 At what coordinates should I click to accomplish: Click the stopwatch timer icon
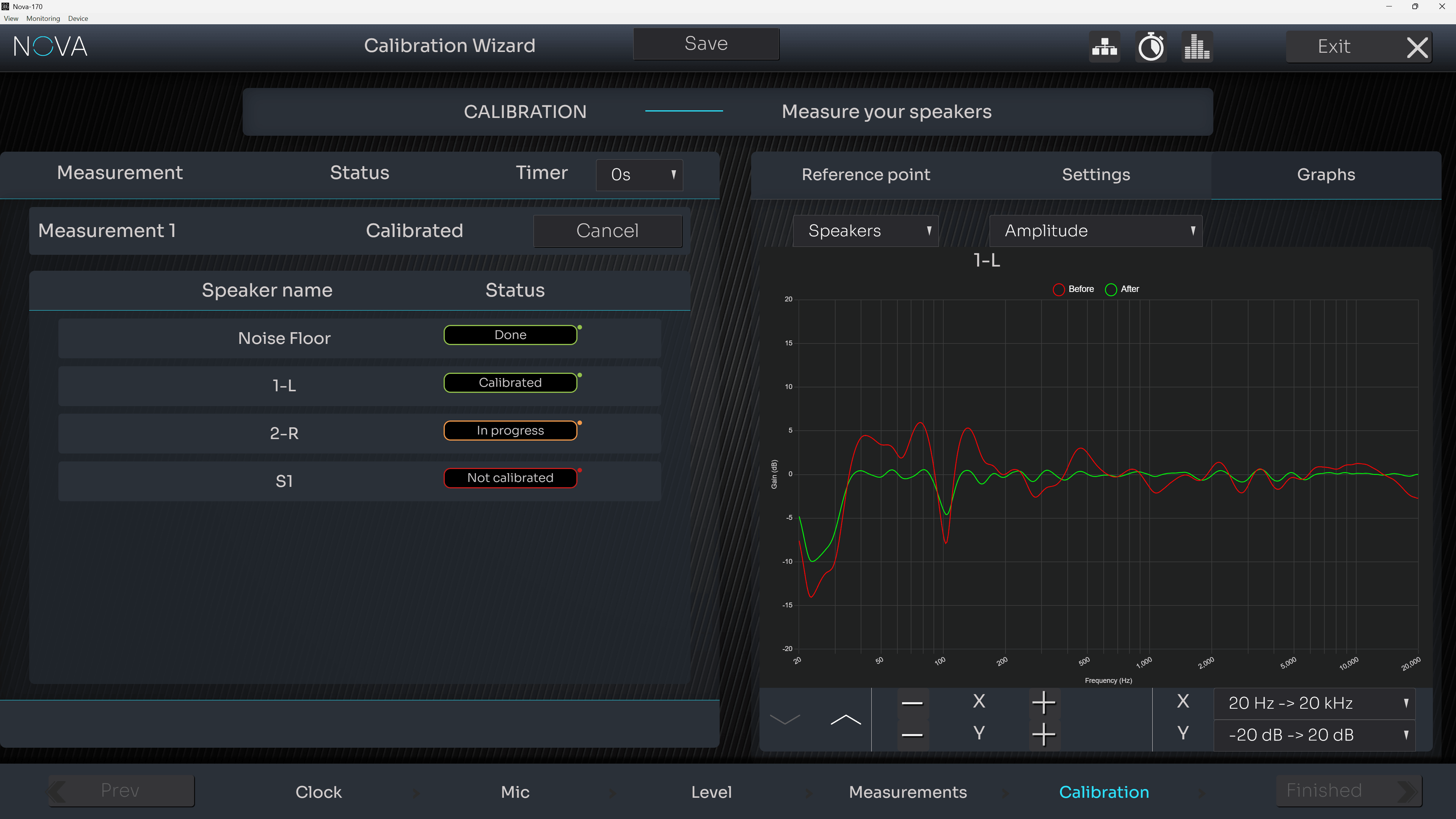1151,47
